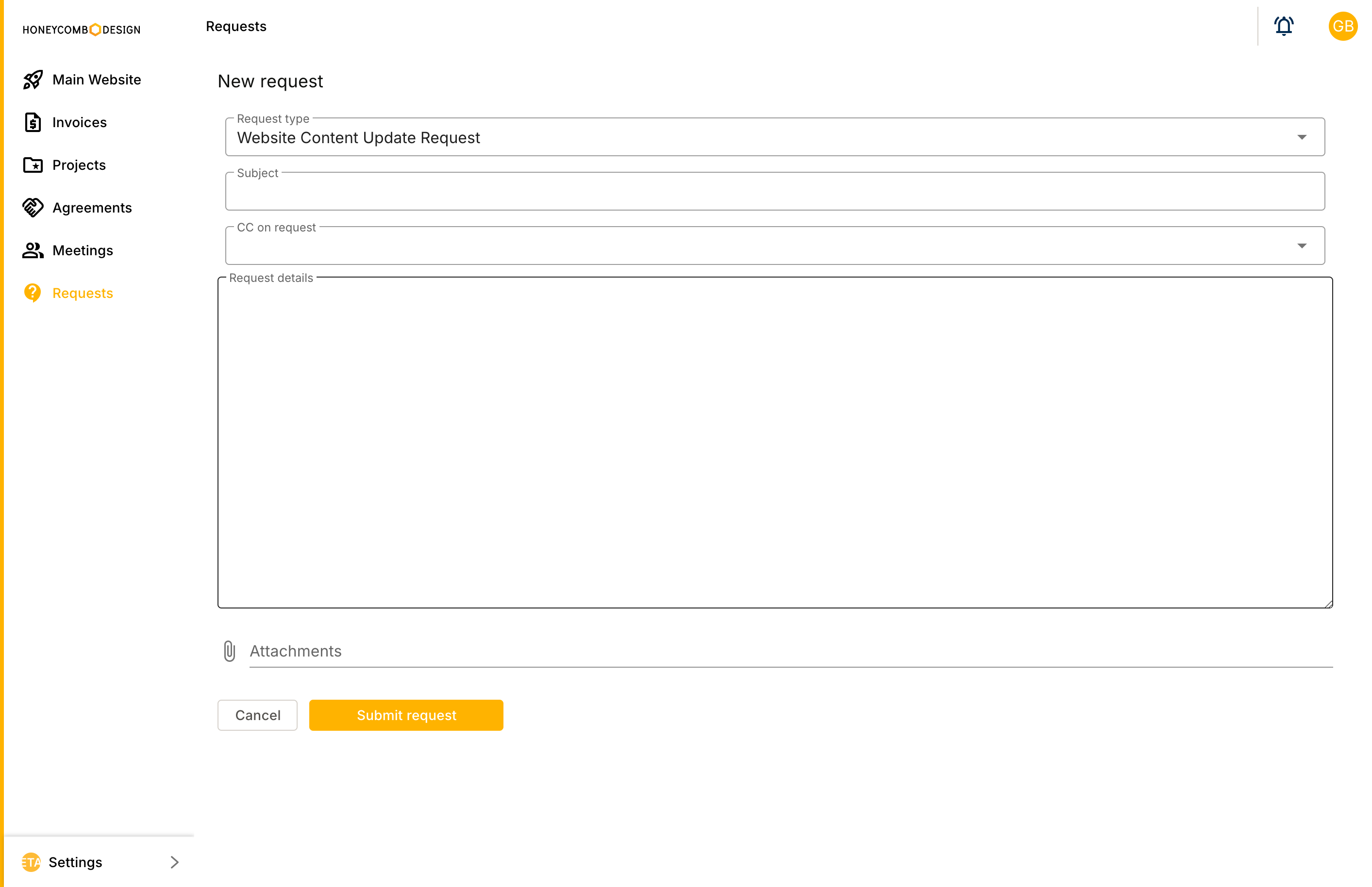
Task: Open the Agreements page
Action: [x=92, y=207]
